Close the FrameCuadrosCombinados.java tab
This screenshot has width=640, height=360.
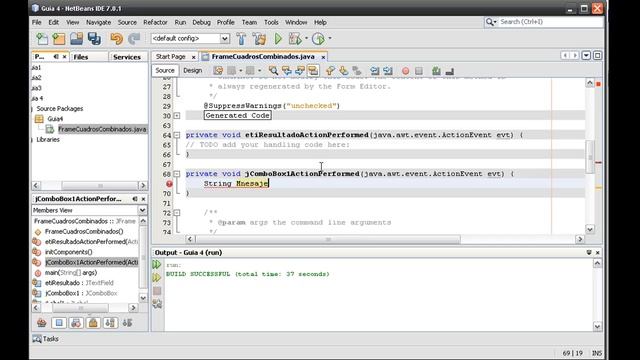click(323, 57)
